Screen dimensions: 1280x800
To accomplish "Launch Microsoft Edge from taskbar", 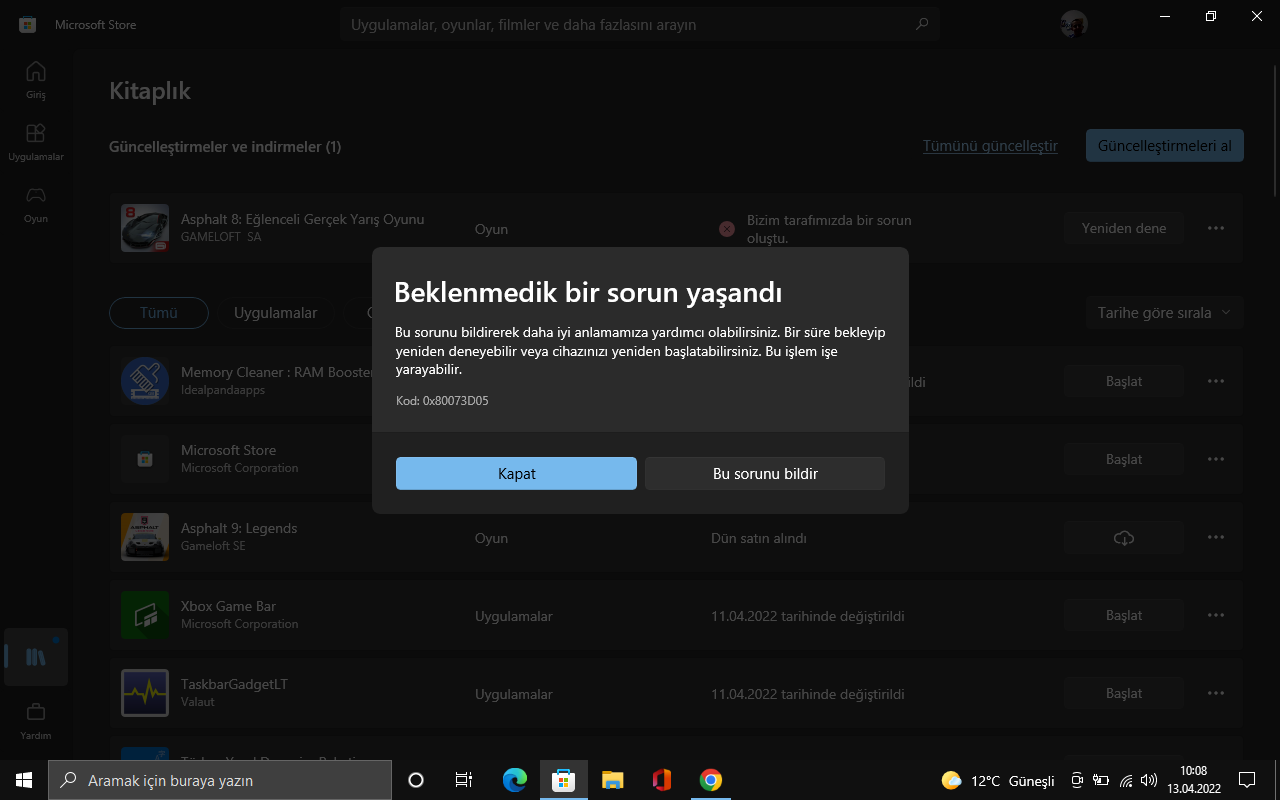I will pos(515,780).
